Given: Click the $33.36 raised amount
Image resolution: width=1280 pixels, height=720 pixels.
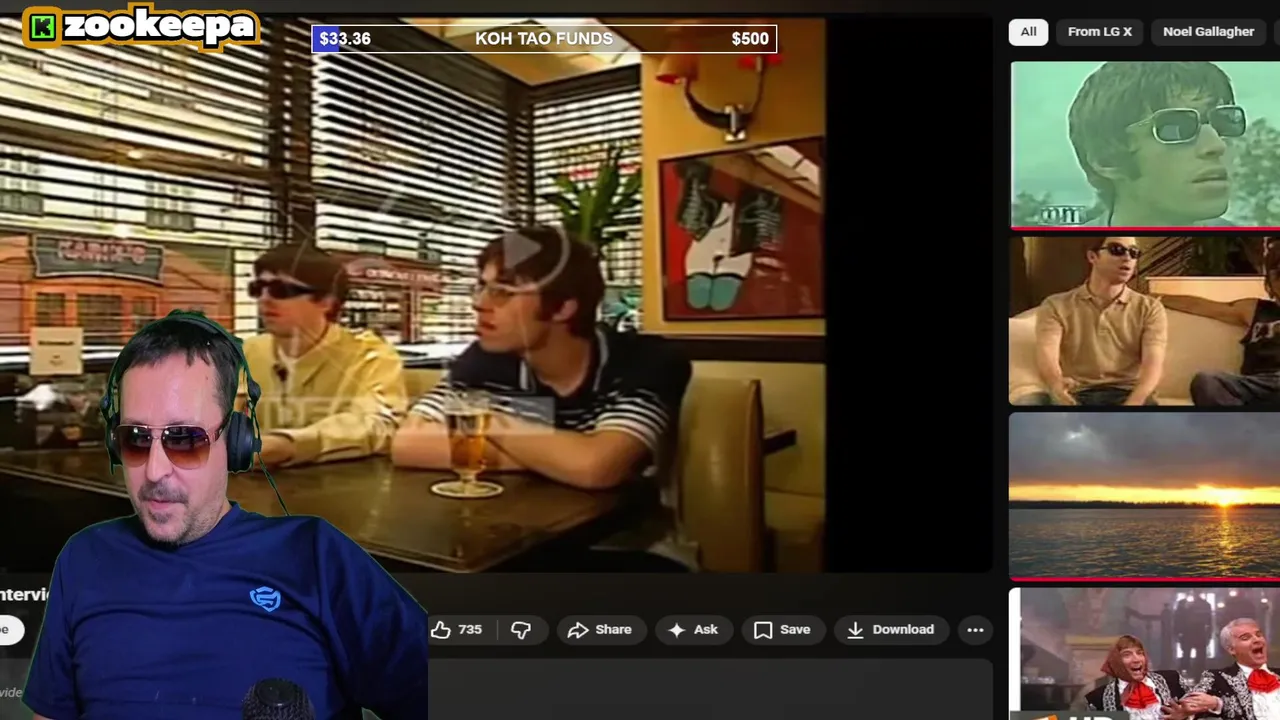Looking at the screenshot, I should point(345,39).
